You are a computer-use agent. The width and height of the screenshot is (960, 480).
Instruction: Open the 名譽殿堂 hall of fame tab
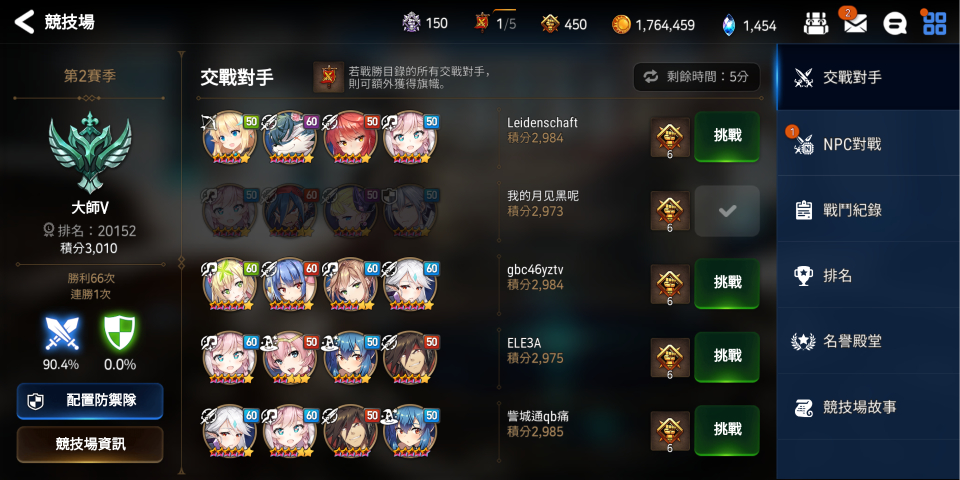click(868, 342)
